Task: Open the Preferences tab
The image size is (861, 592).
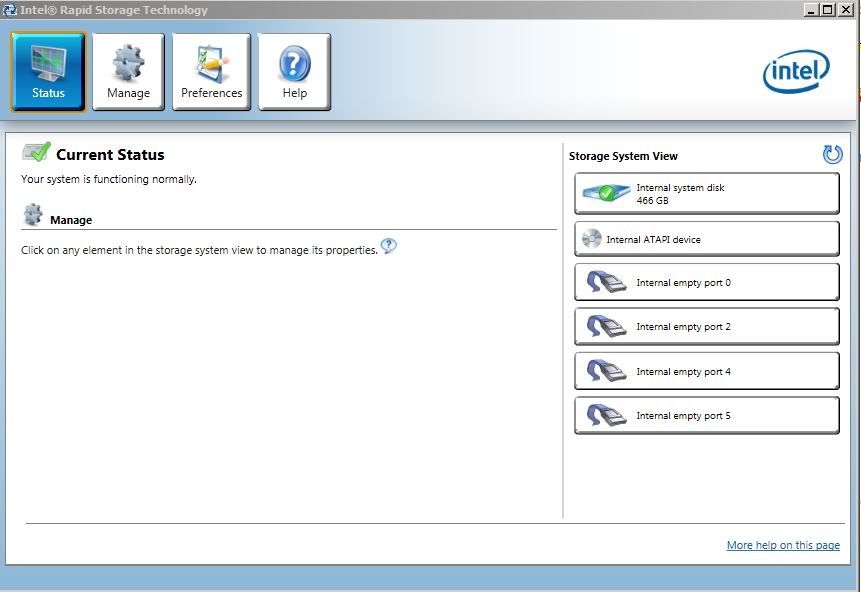Action: point(211,72)
